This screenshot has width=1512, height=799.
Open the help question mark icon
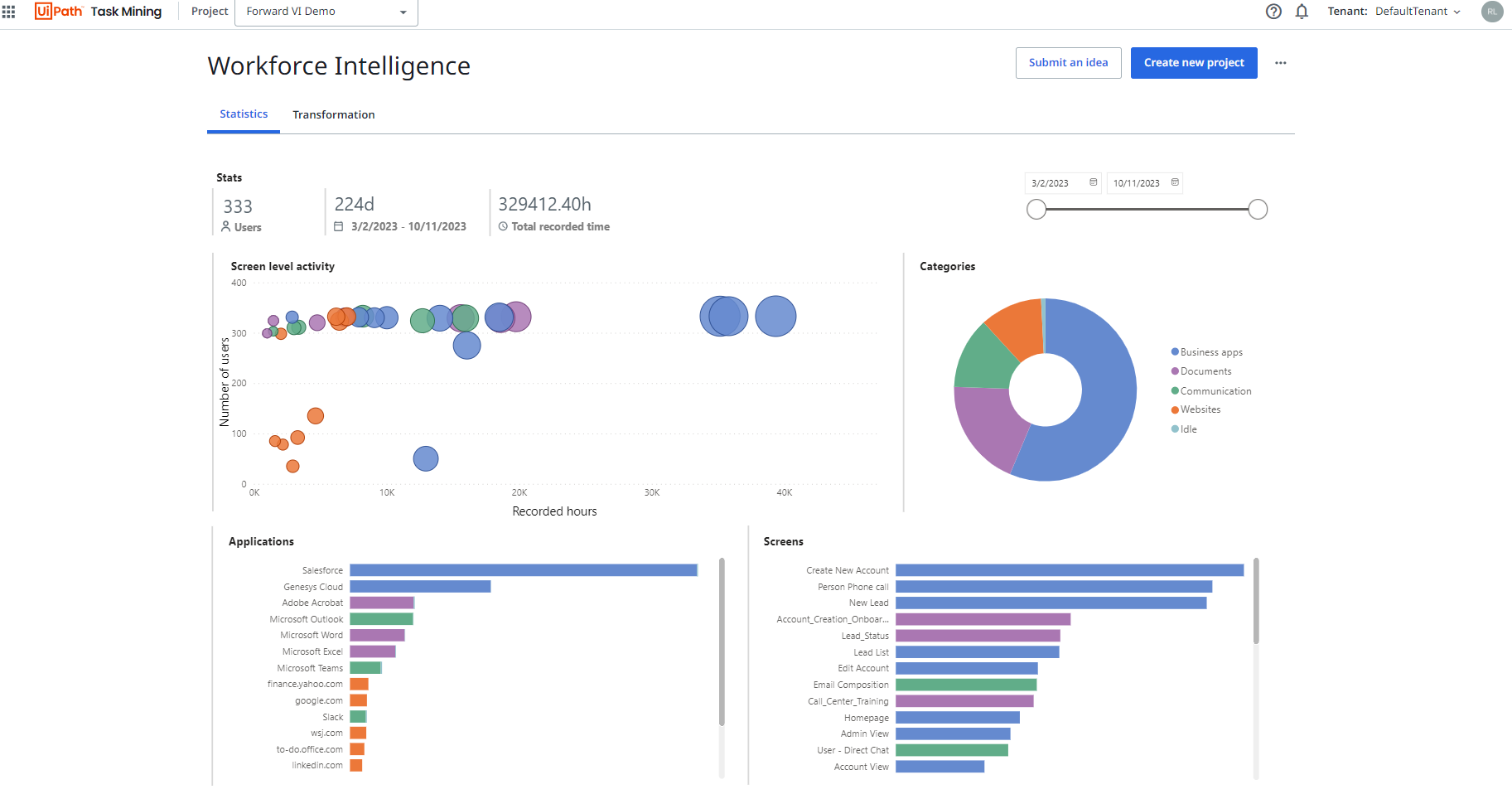[1273, 12]
